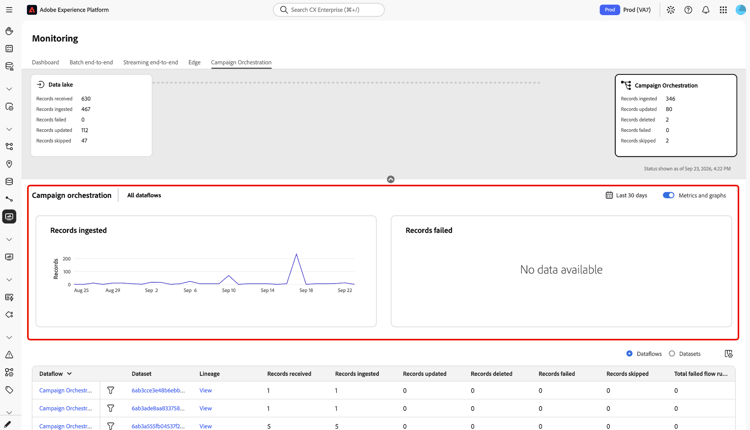
Task: Click the Records skipped column header
Action: 628,374
